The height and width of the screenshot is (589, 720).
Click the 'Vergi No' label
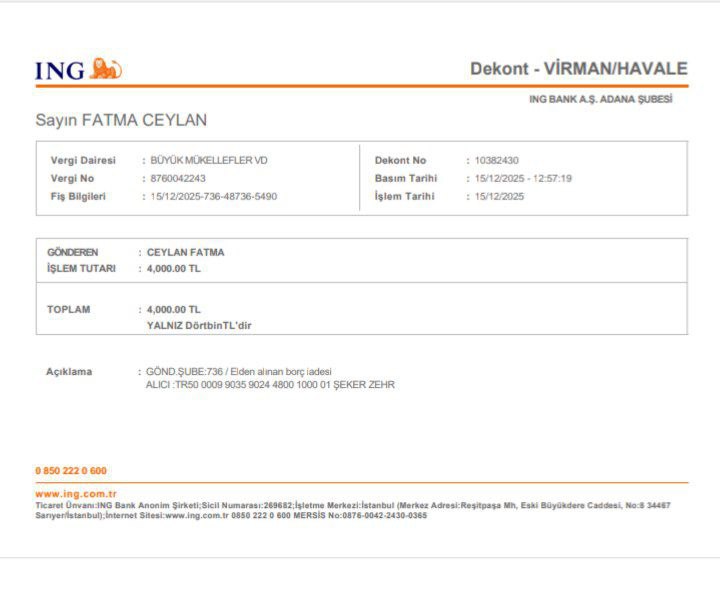click(72, 178)
